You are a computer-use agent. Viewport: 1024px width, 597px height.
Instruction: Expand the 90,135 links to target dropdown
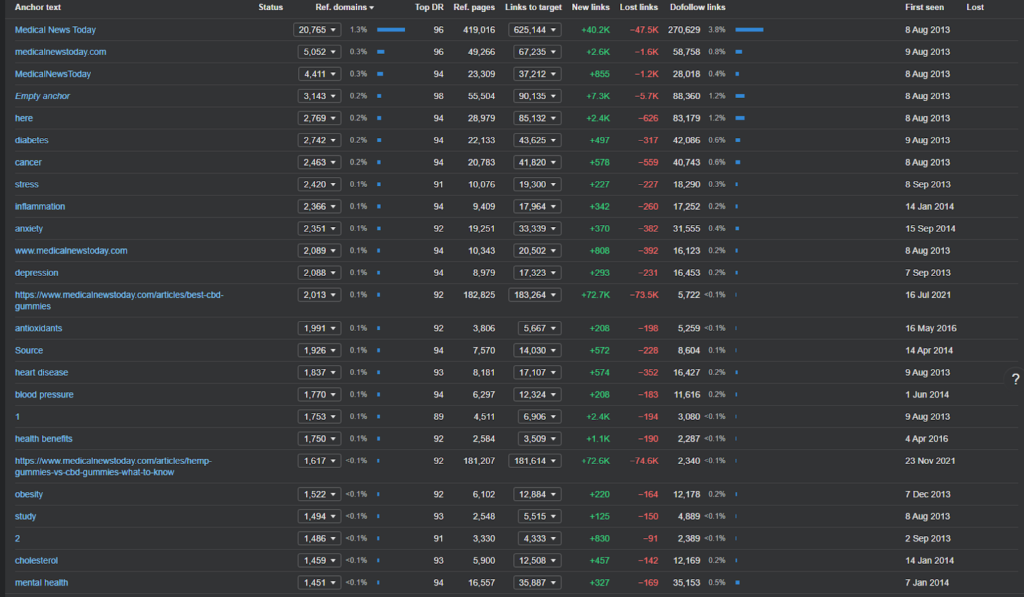click(x=537, y=96)
